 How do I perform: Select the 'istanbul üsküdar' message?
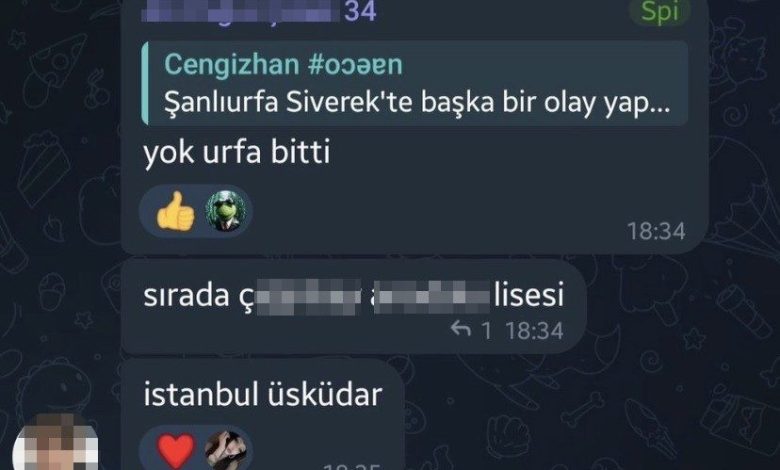(x=263, y=394)
